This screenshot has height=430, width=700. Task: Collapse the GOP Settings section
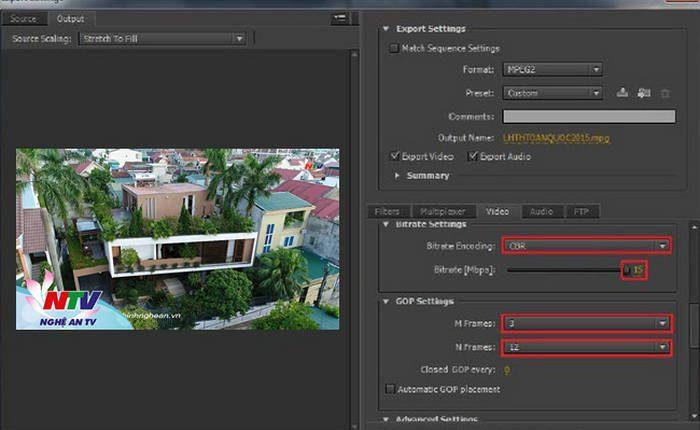[x=387, y=301]
